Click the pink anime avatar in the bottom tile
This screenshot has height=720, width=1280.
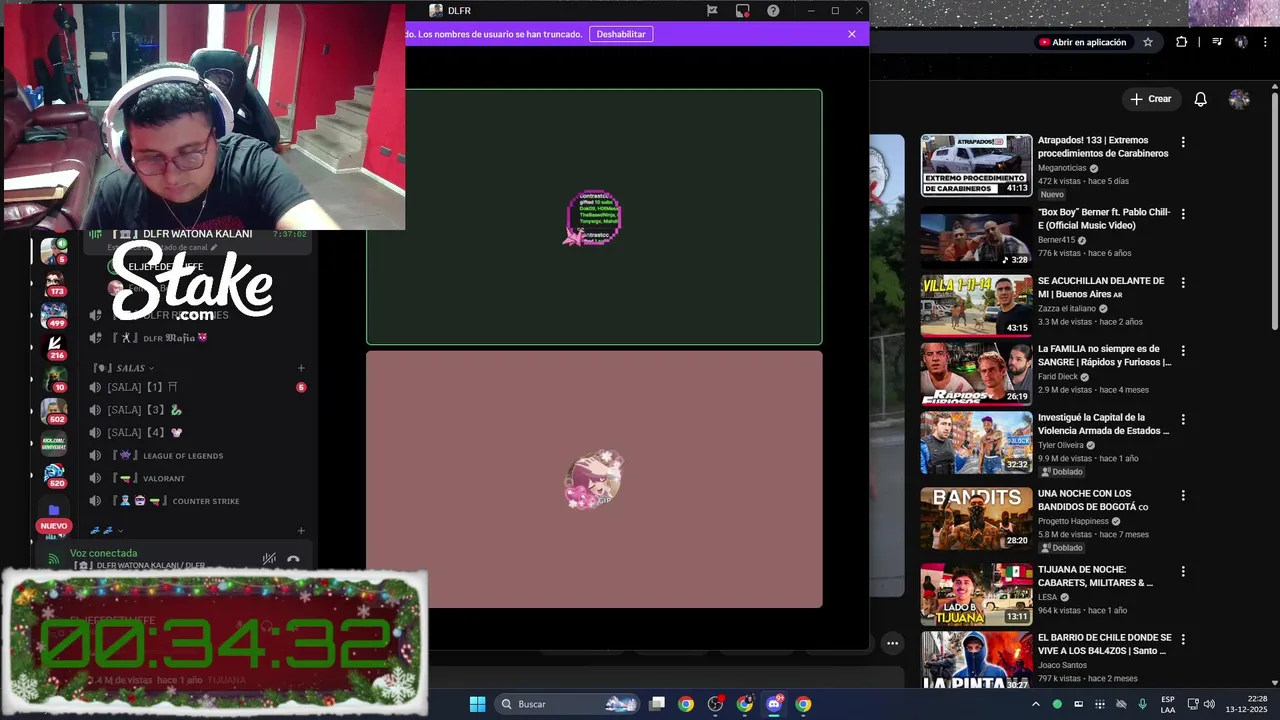coord(594,479)
